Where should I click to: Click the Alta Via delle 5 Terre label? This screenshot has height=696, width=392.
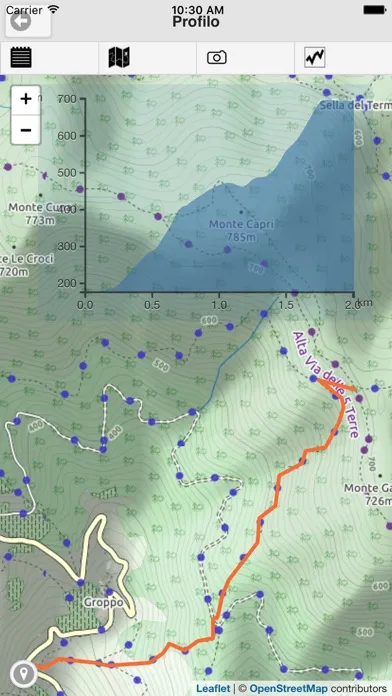pyautogui.click(x=326, y=384)
